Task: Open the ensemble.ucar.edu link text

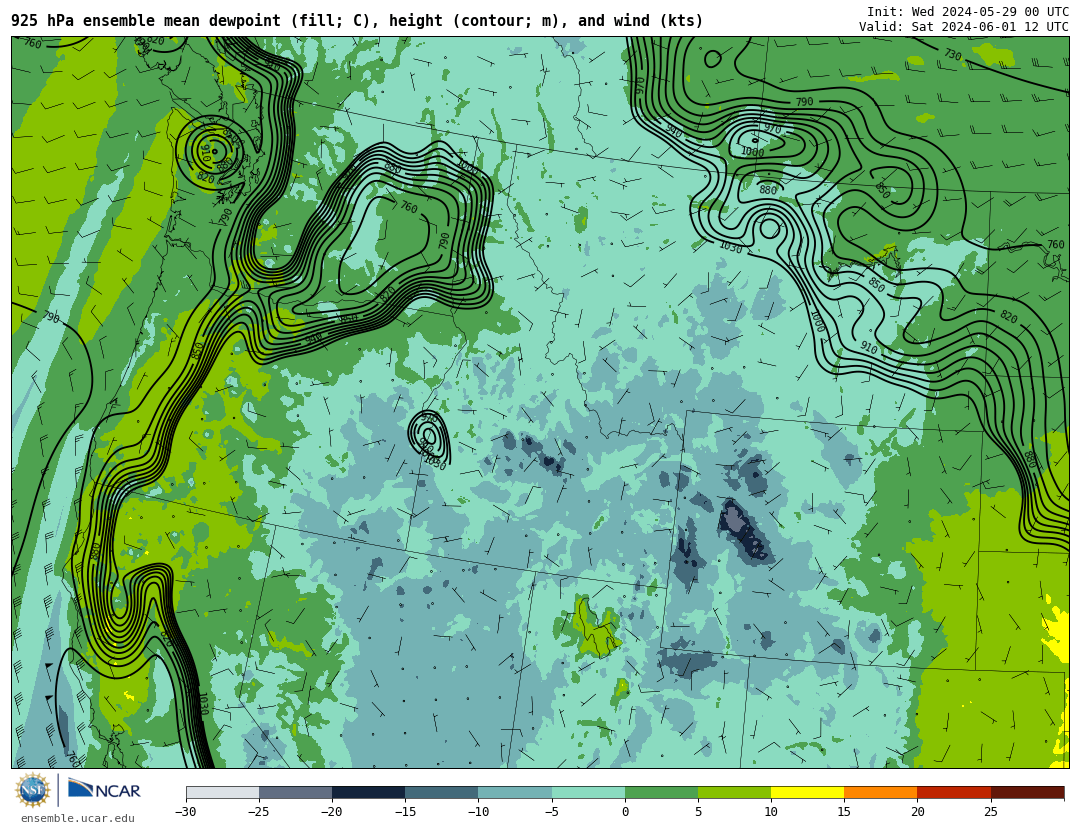Action: [x=78, y=818]
